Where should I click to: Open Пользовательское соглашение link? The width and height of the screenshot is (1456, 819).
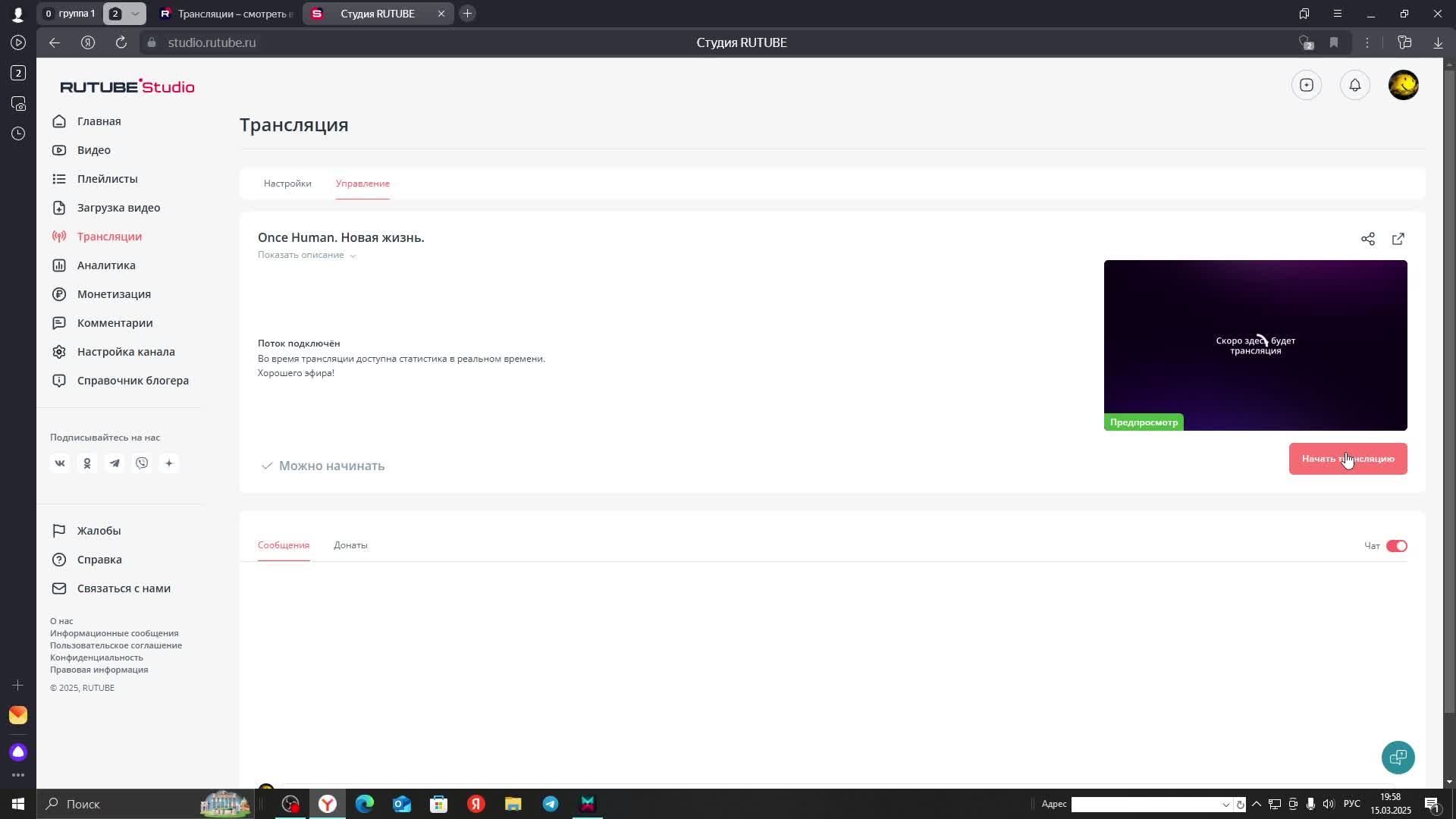point(116,645)
